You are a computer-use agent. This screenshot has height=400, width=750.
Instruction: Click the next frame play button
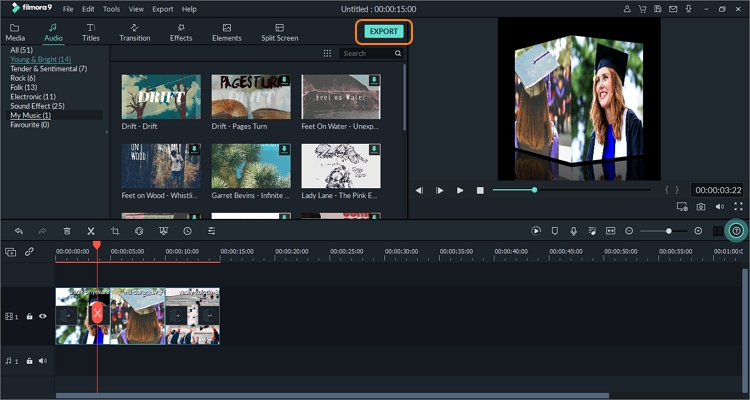(440, 190)
